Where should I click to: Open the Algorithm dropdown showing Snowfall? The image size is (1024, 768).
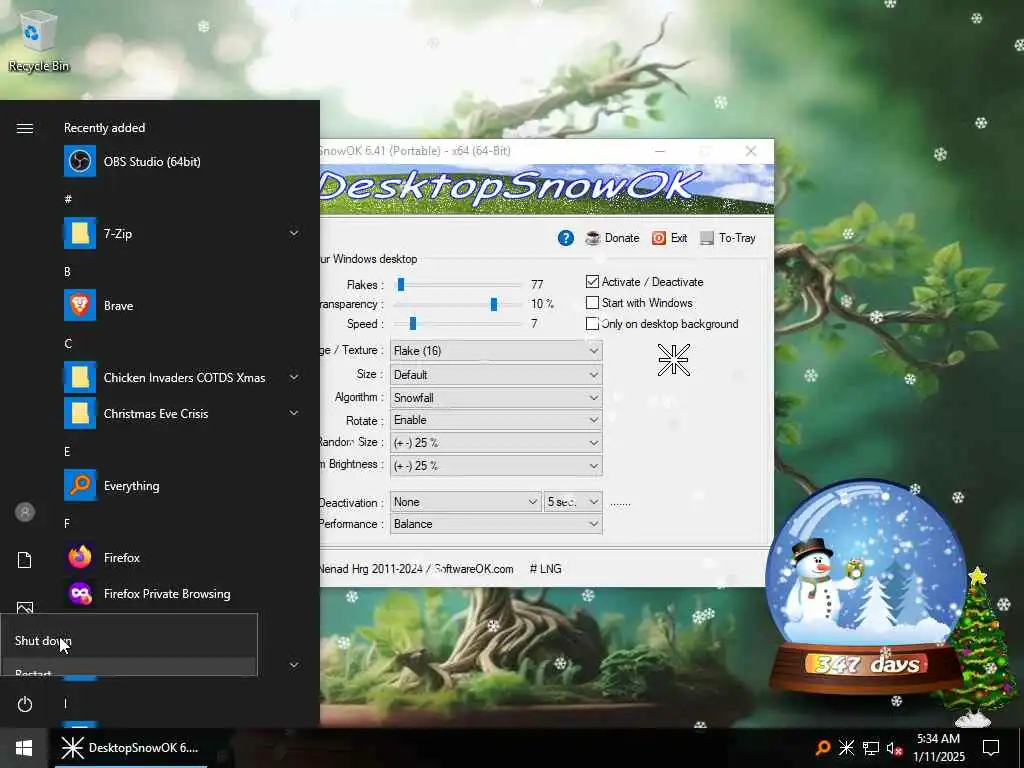coord(496,398)
